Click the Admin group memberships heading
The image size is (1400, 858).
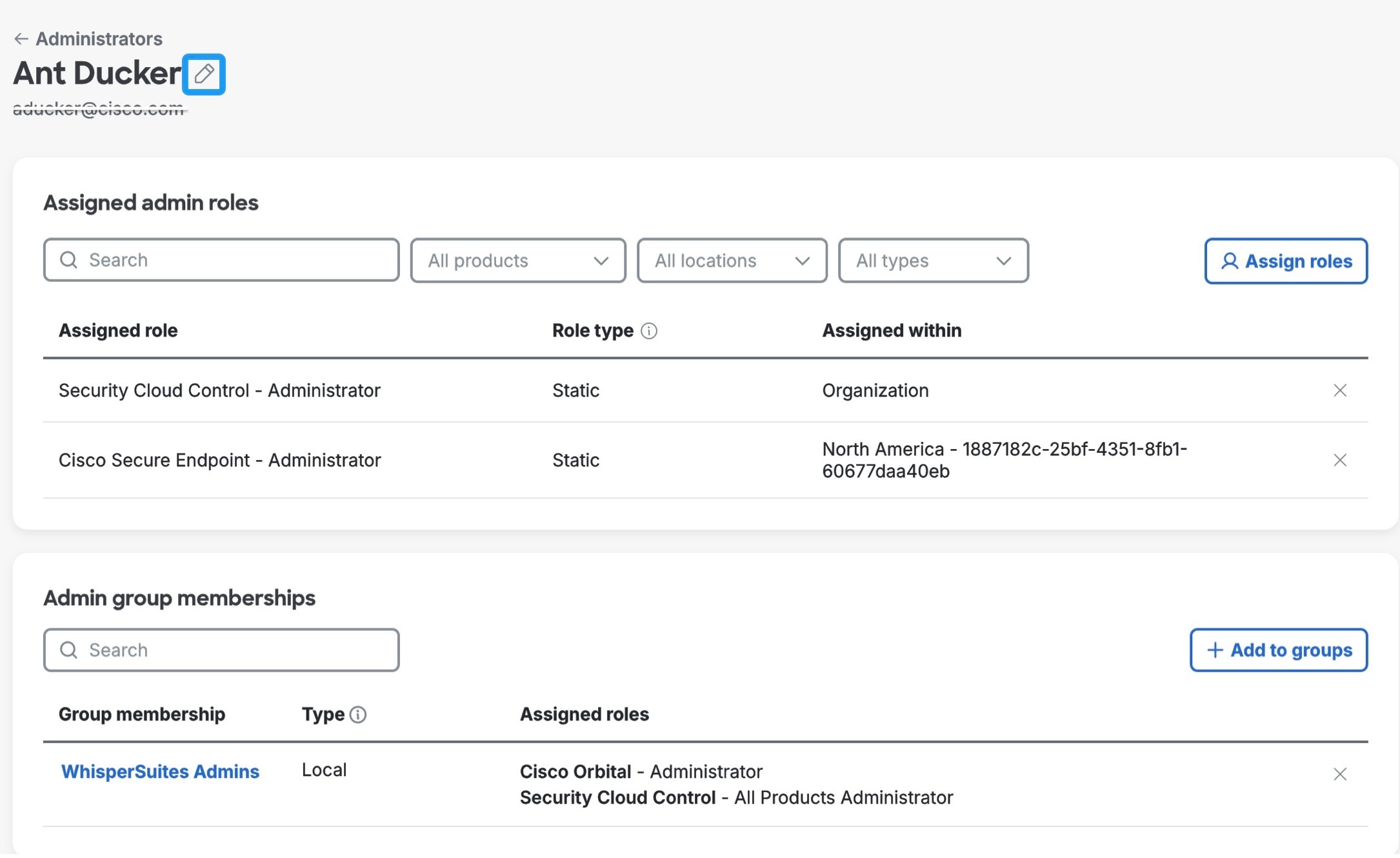pyautogui.click(x=179, y=598)
